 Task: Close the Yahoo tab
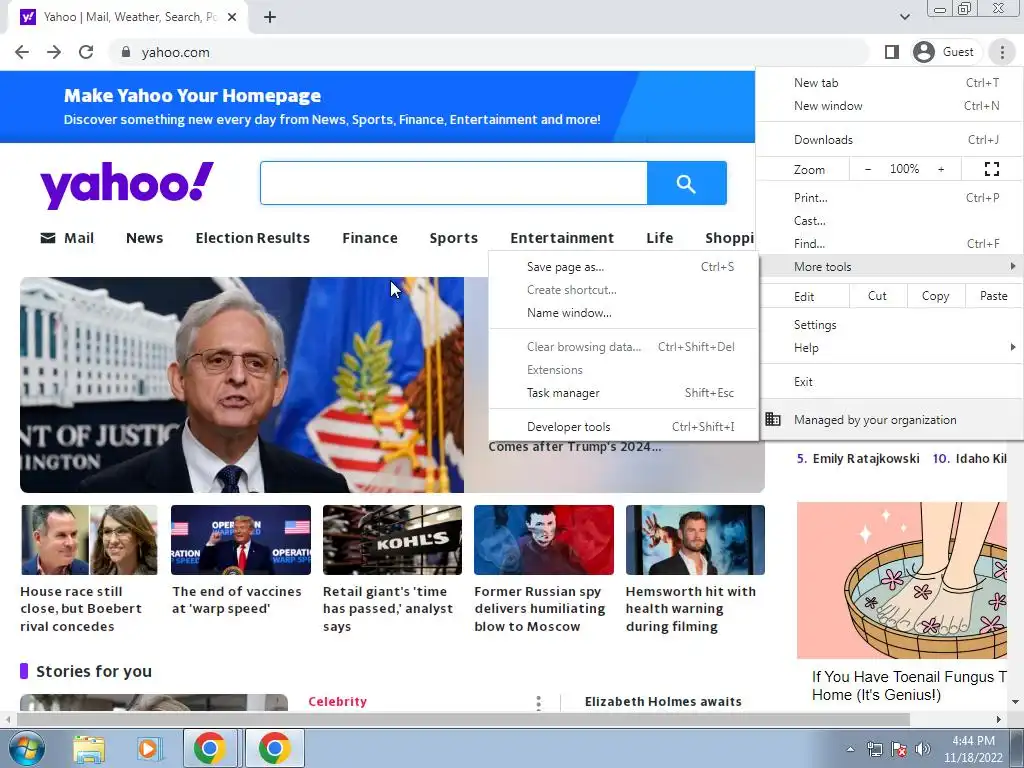pos(232,17)
